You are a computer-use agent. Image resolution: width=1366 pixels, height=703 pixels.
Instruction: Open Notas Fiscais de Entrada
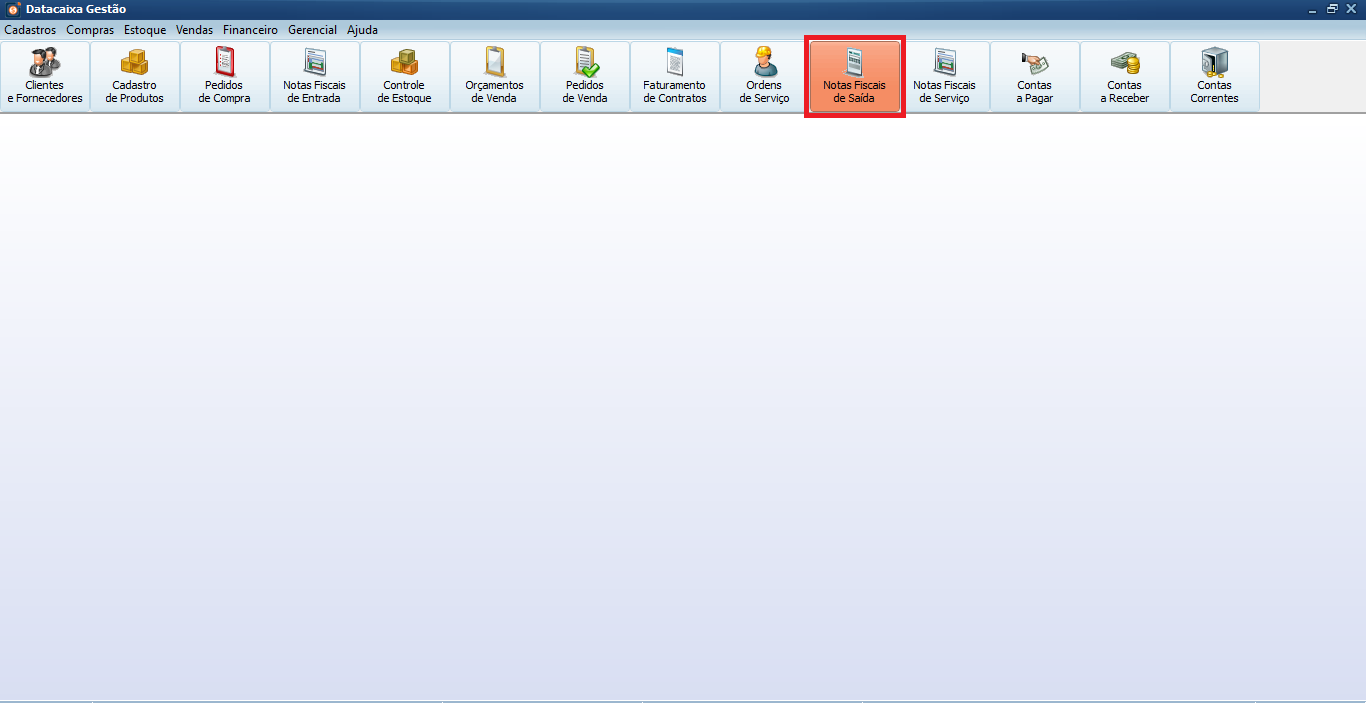coord(315,76)
